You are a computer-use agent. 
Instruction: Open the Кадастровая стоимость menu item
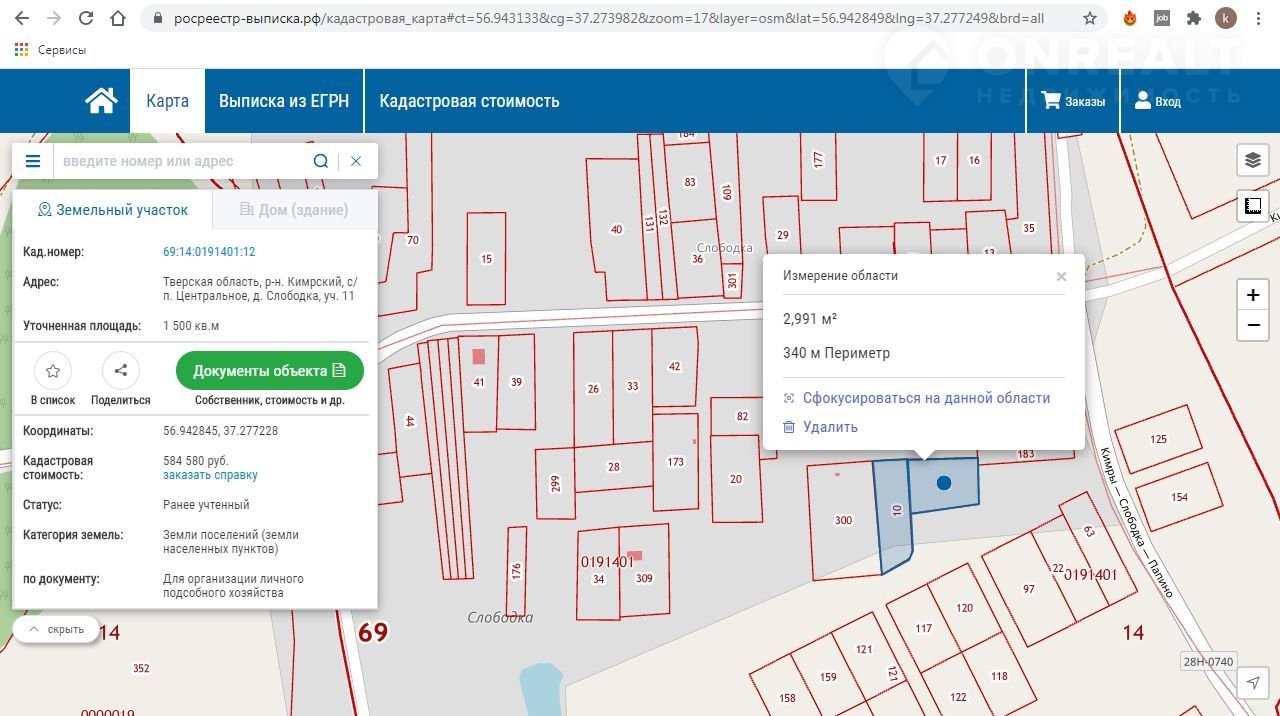(x=469, y=101)
